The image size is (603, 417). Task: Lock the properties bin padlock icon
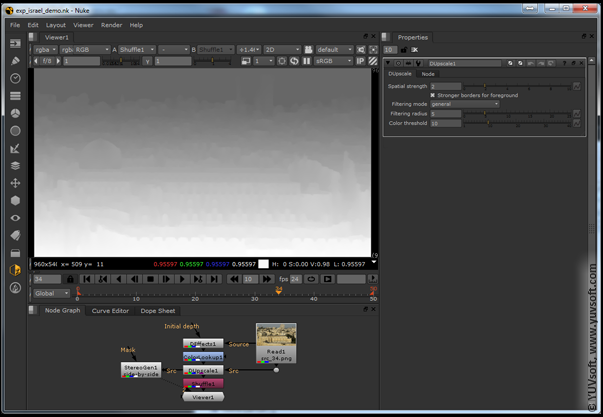point(404,50)
